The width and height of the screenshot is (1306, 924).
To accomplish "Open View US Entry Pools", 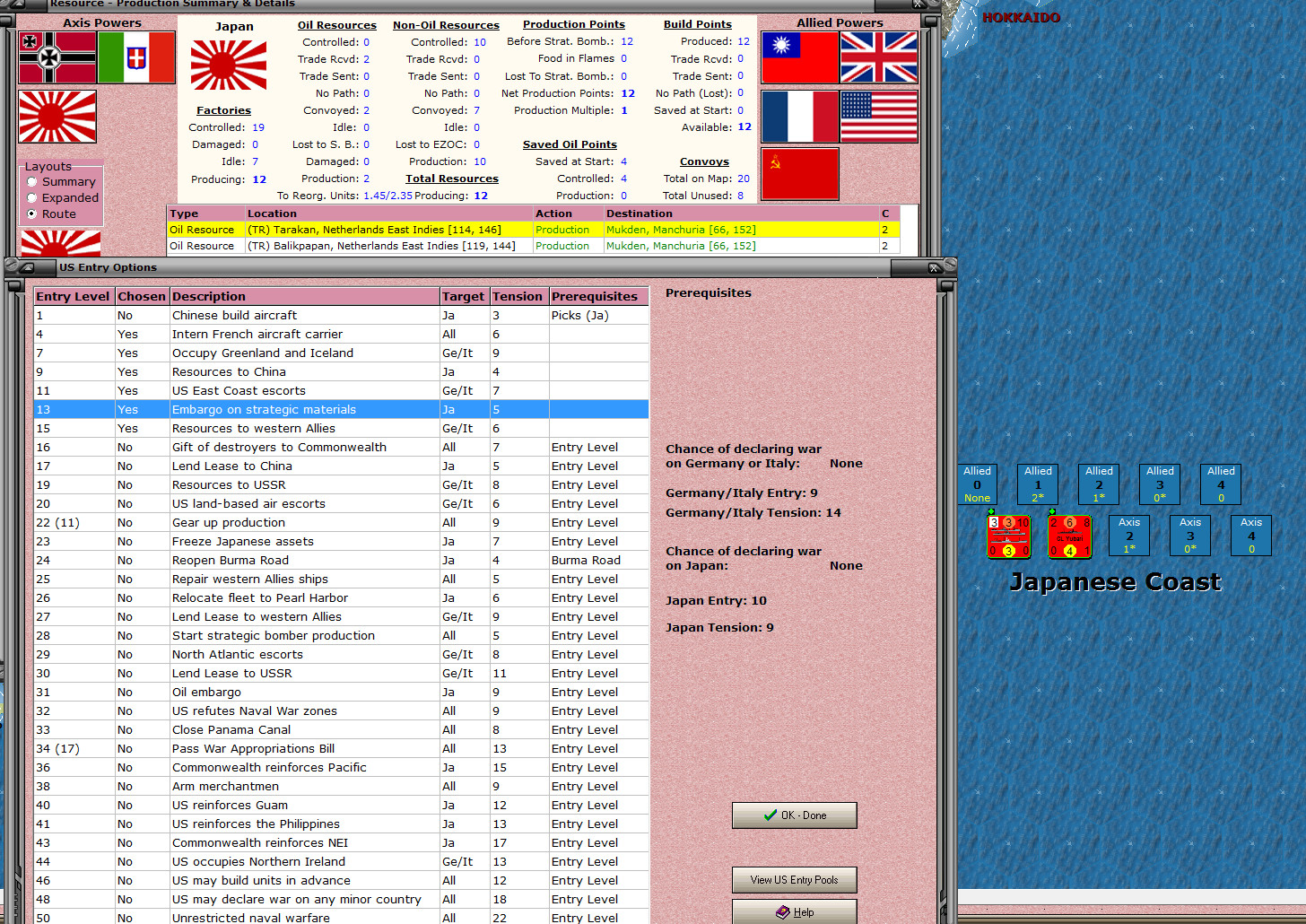I will point(795,880).
